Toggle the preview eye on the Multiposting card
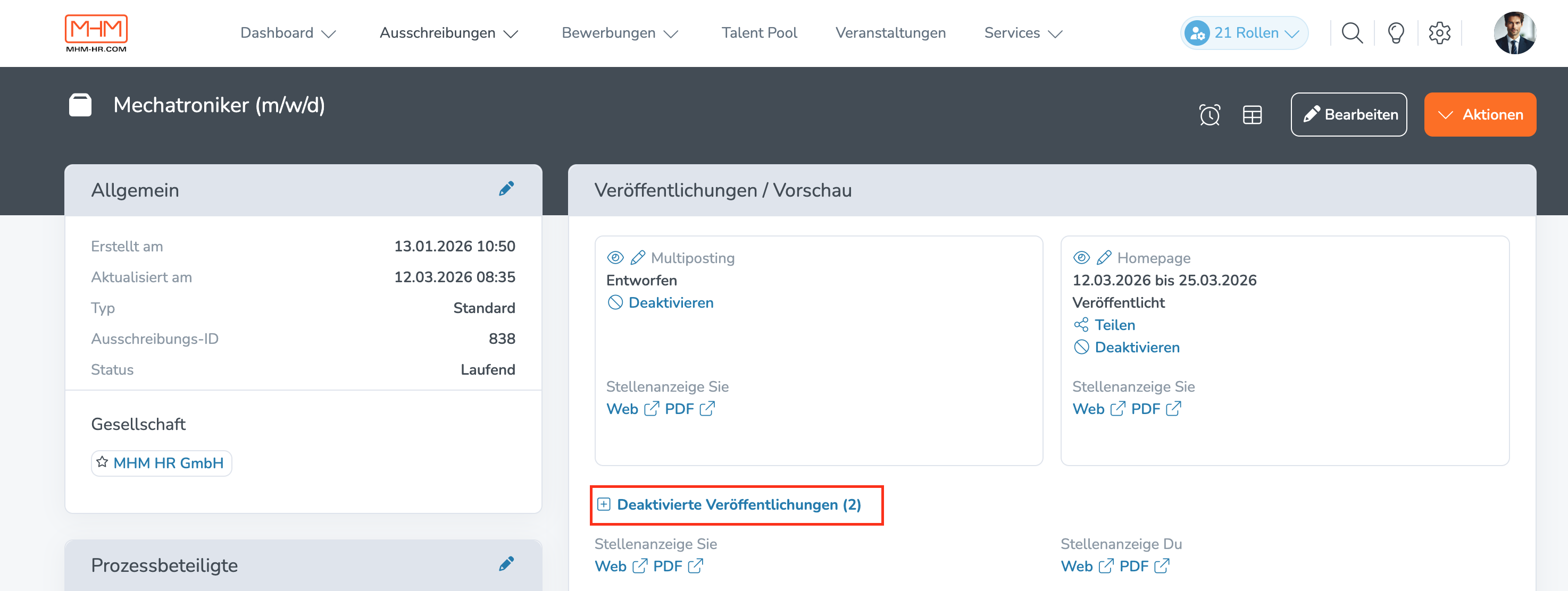This screenshot has height=591, width=1568. 615,257
